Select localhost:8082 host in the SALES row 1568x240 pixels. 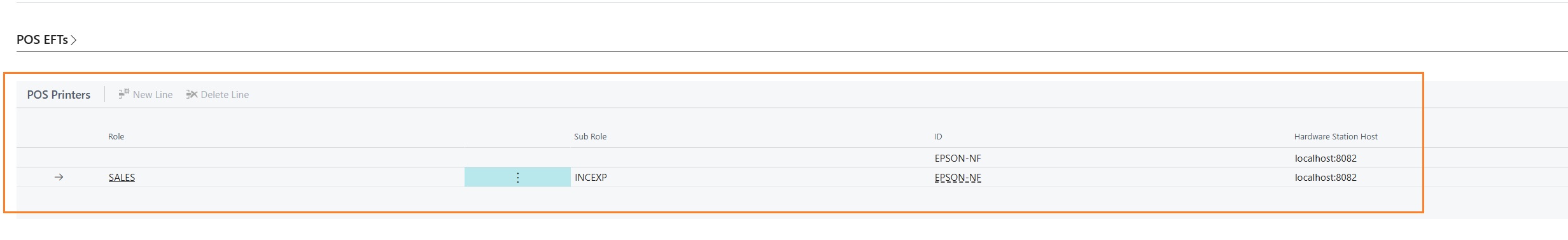1326,178
